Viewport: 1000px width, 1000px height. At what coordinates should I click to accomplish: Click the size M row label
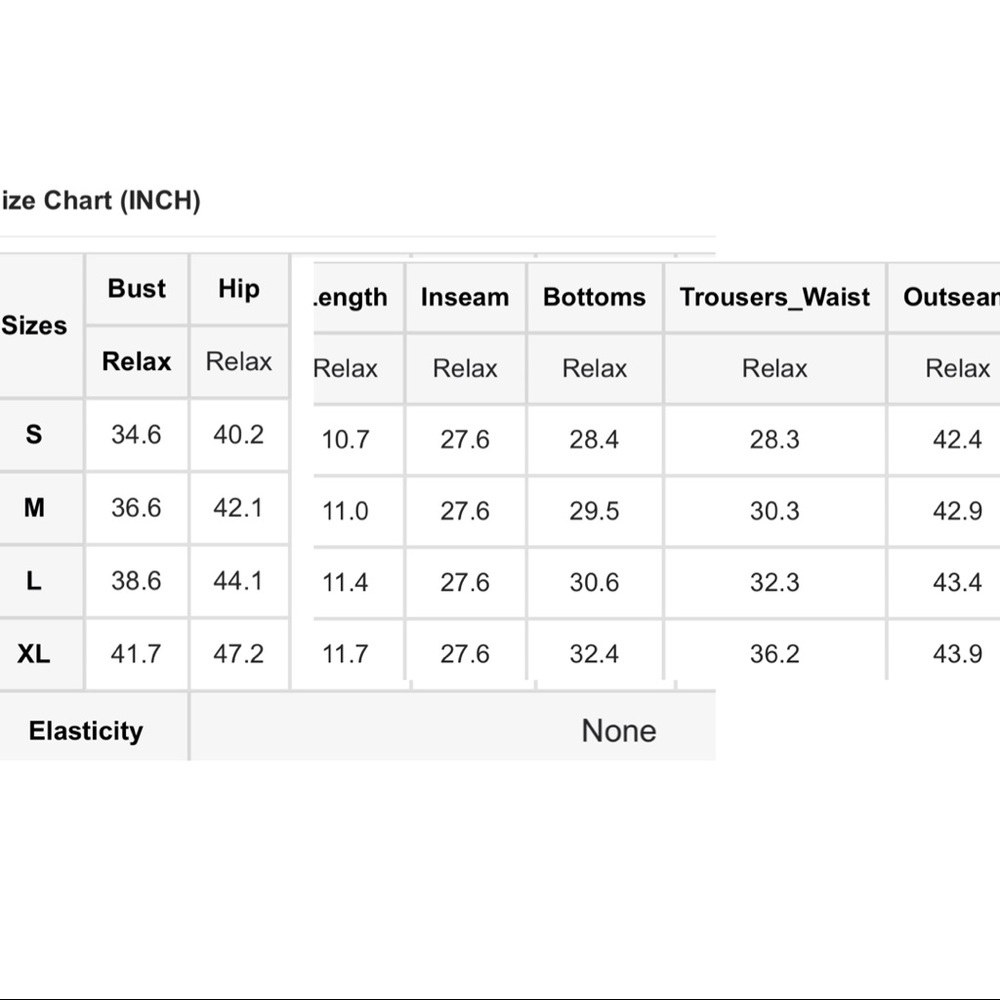[x=34, y=508]
